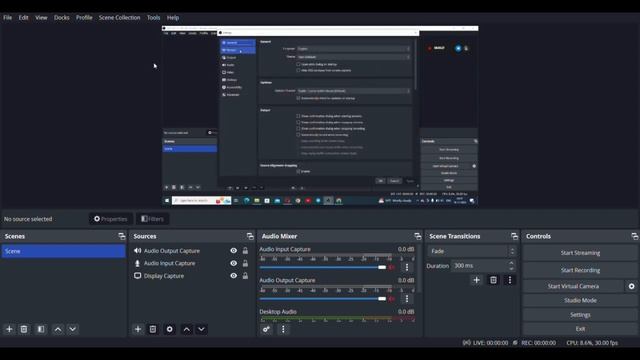Hide the Audio Input Capture source
640x360 pixels.
click(233, 263)
